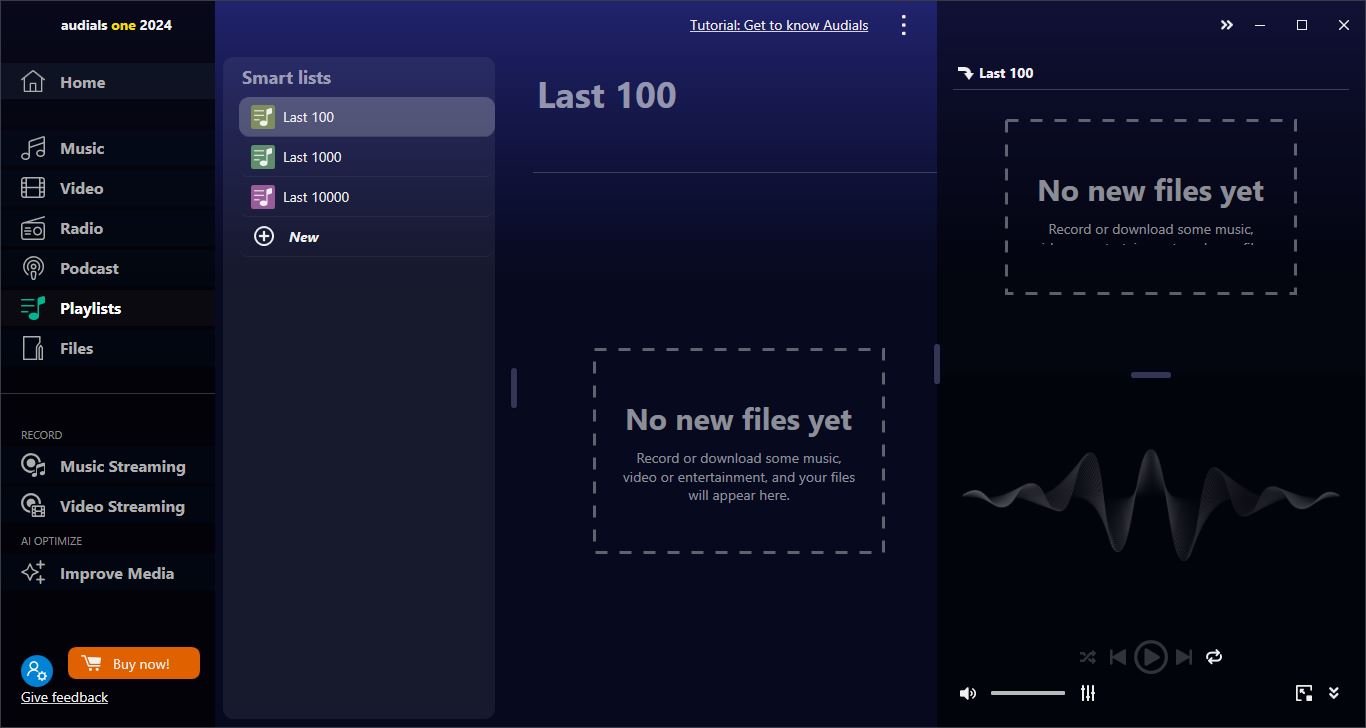Open Tutorial: Get to know Audials link
This screenshot has height=728, width=1366.
(779, 25)
